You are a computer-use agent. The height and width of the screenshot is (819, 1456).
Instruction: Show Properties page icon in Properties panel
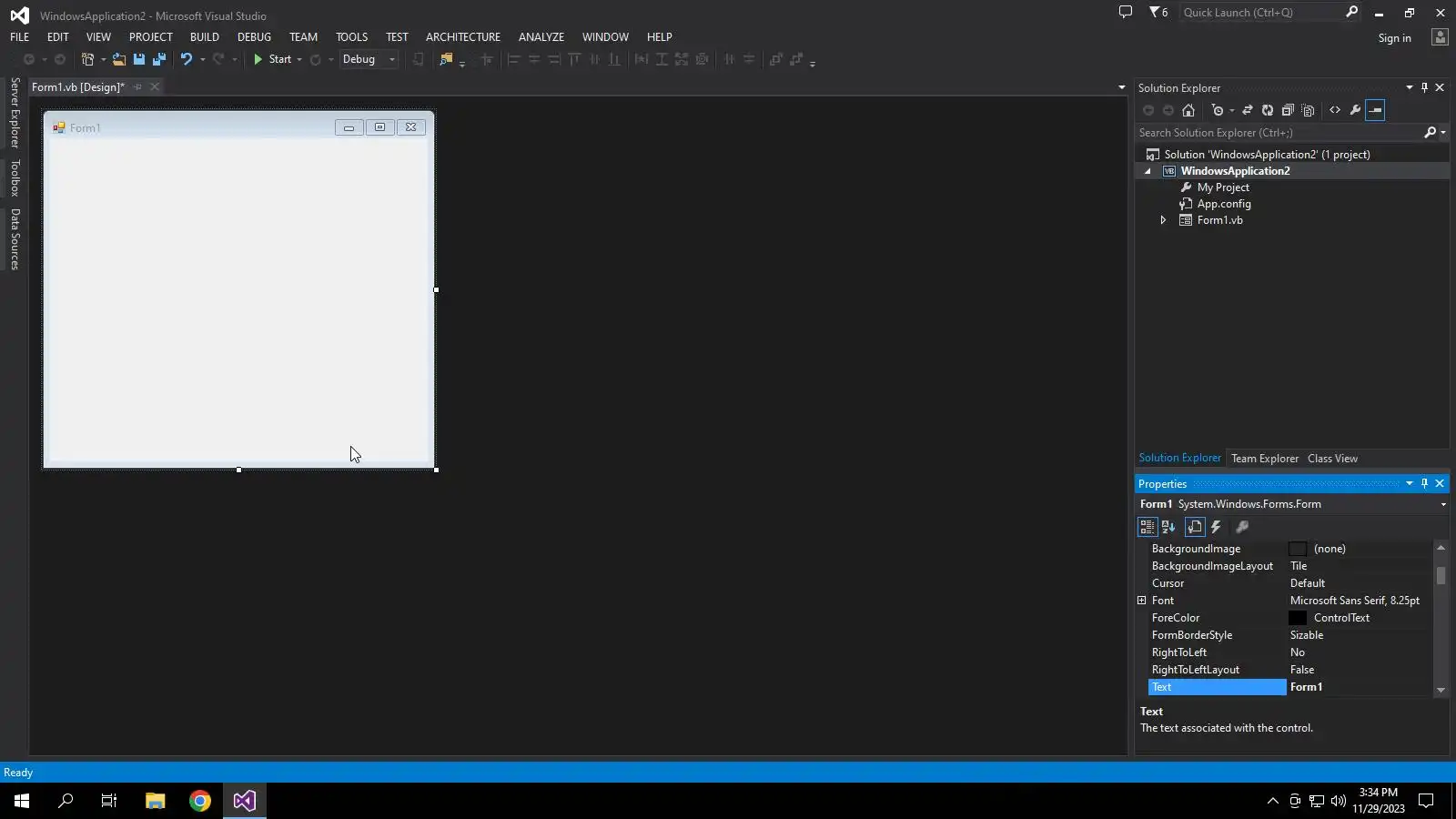coord(1195,527)
